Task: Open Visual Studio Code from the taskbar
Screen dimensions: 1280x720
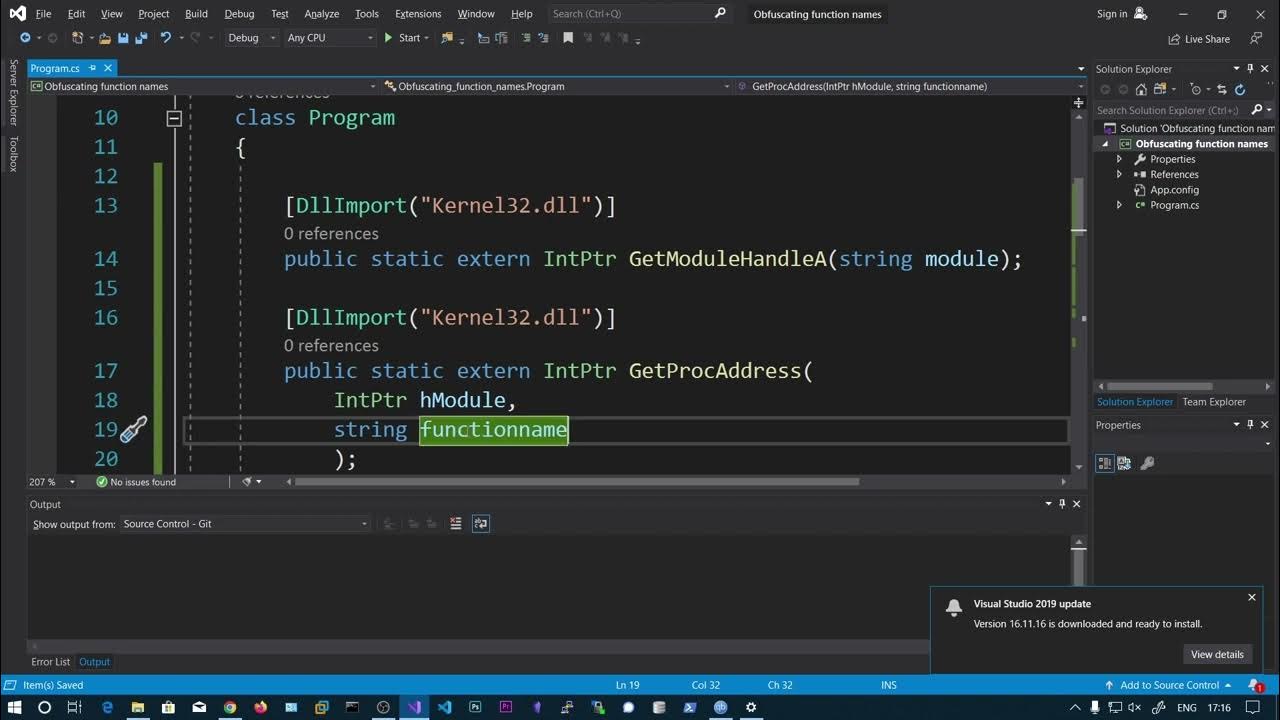Action: click(444, 707)
